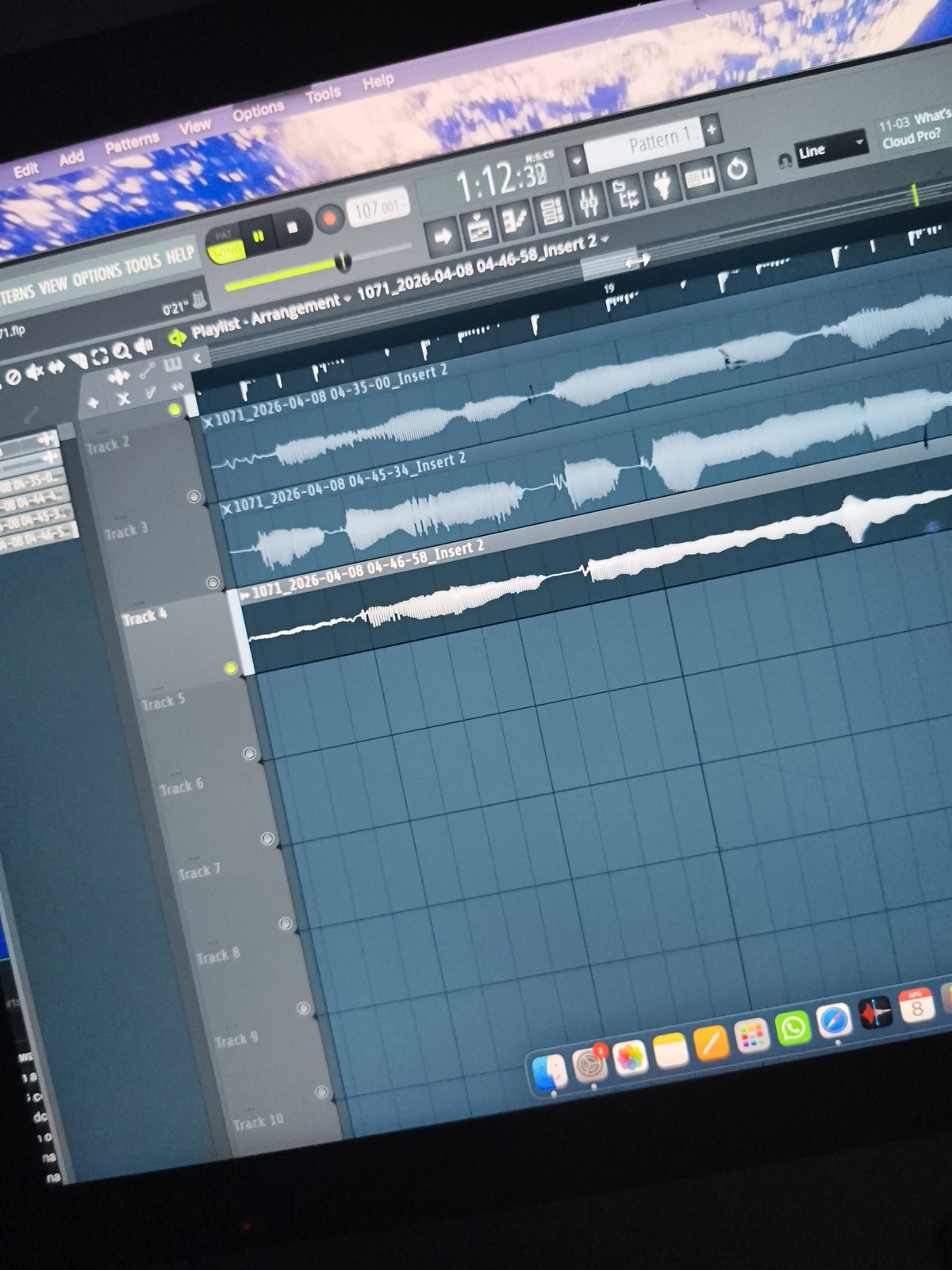The height and width of the screenshot is (1270, 952).
Task: Open the Options menu in macOS menu bar
Action: tap(258, 111)
